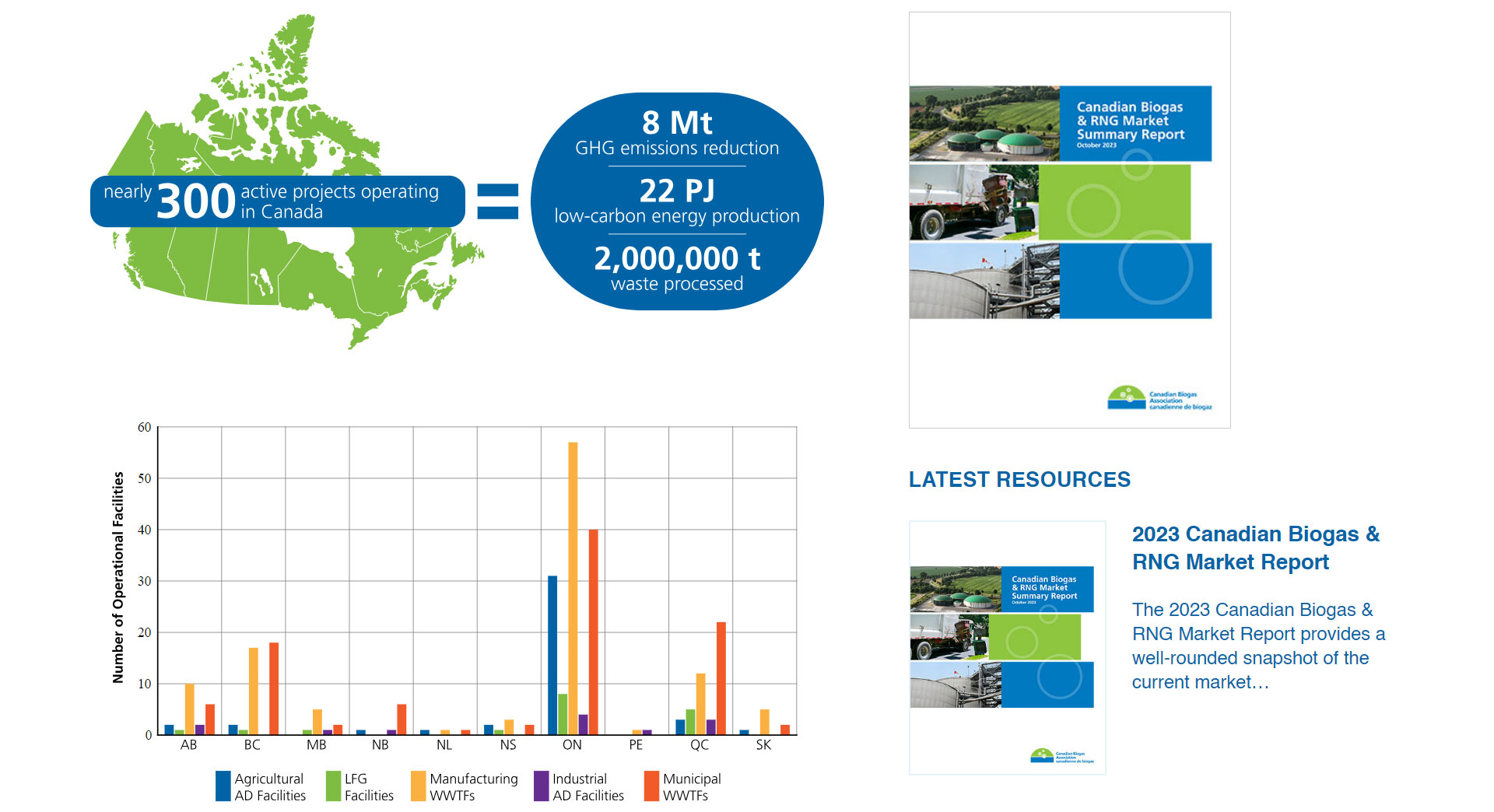Click the LATEST RESOURCES heading
1494x812 pixels.
[1019, 479]
